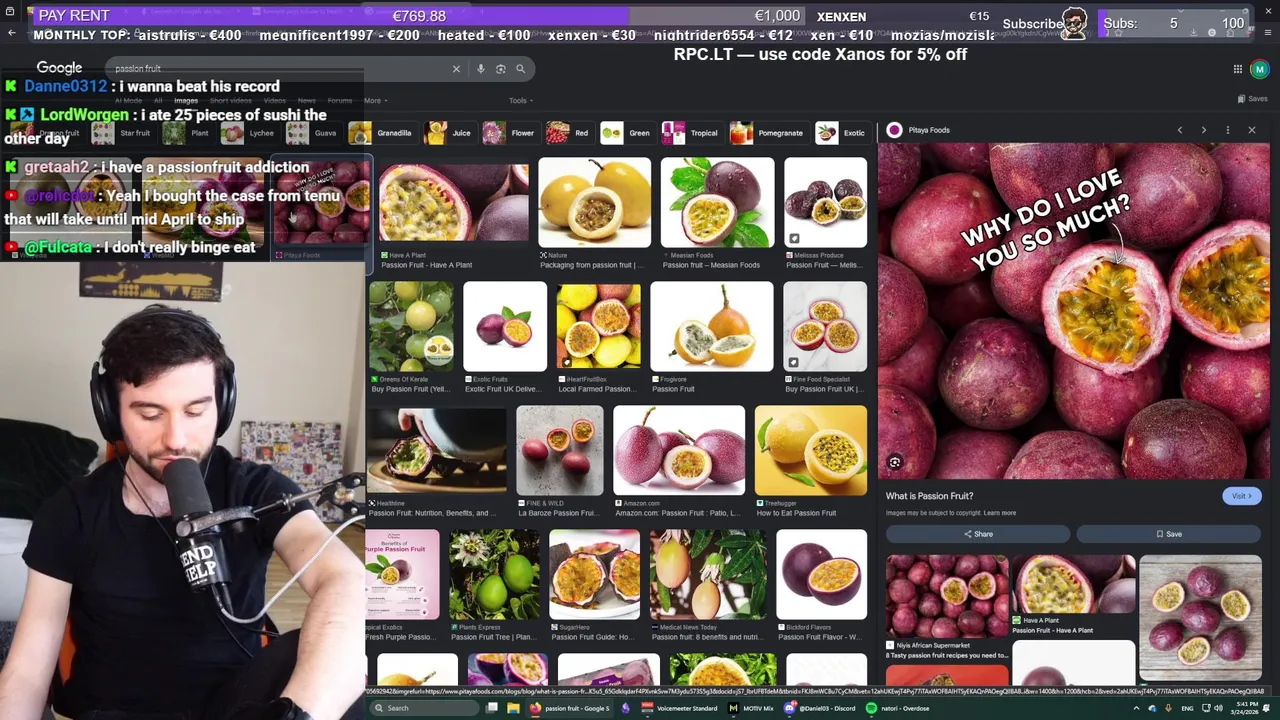The image size is (1280, 720).
Task: Open the Google account avatar
Action: [1259, 69]
